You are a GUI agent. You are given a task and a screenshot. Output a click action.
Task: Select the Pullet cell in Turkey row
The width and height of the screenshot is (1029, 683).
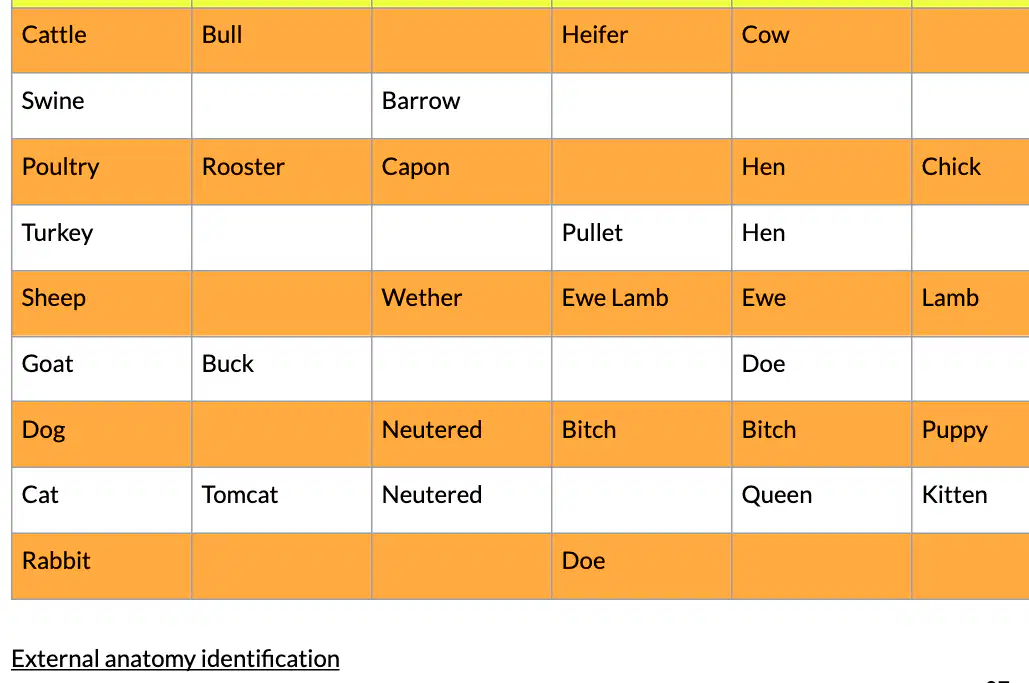[641, 238]
